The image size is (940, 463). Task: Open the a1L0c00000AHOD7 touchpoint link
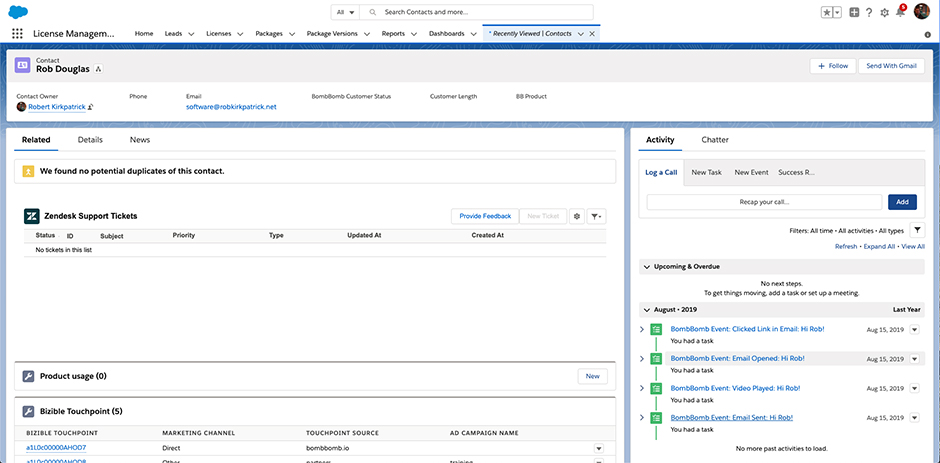(56, 448)
